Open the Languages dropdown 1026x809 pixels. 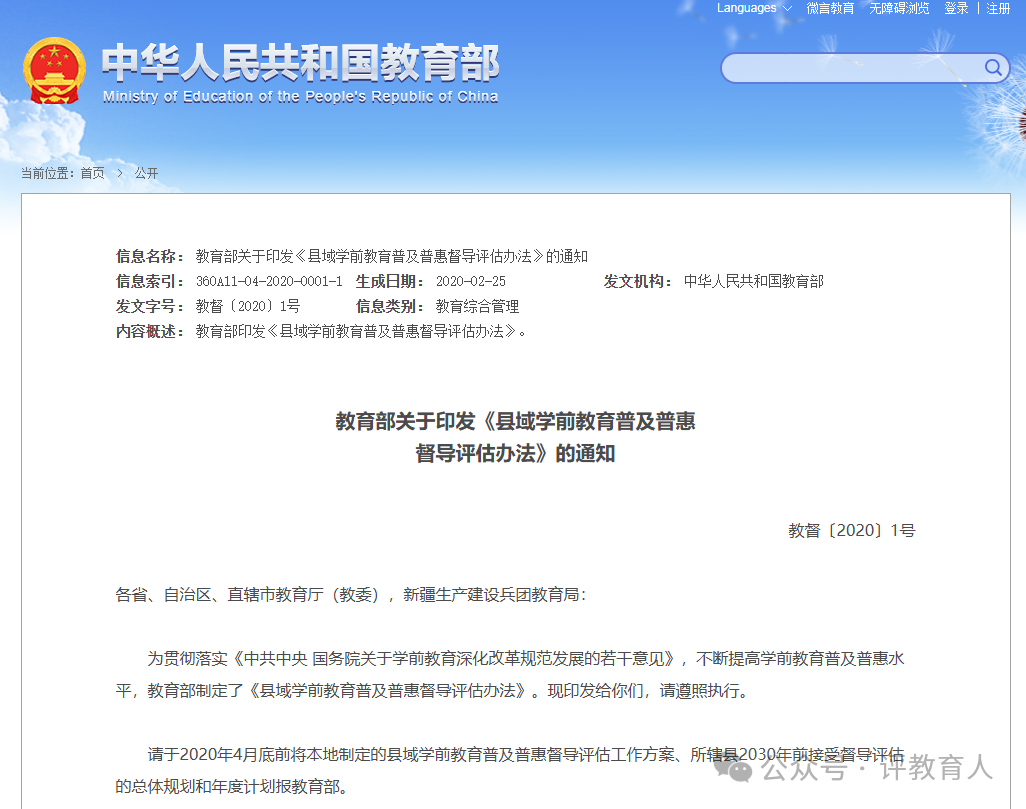(754, 9)
